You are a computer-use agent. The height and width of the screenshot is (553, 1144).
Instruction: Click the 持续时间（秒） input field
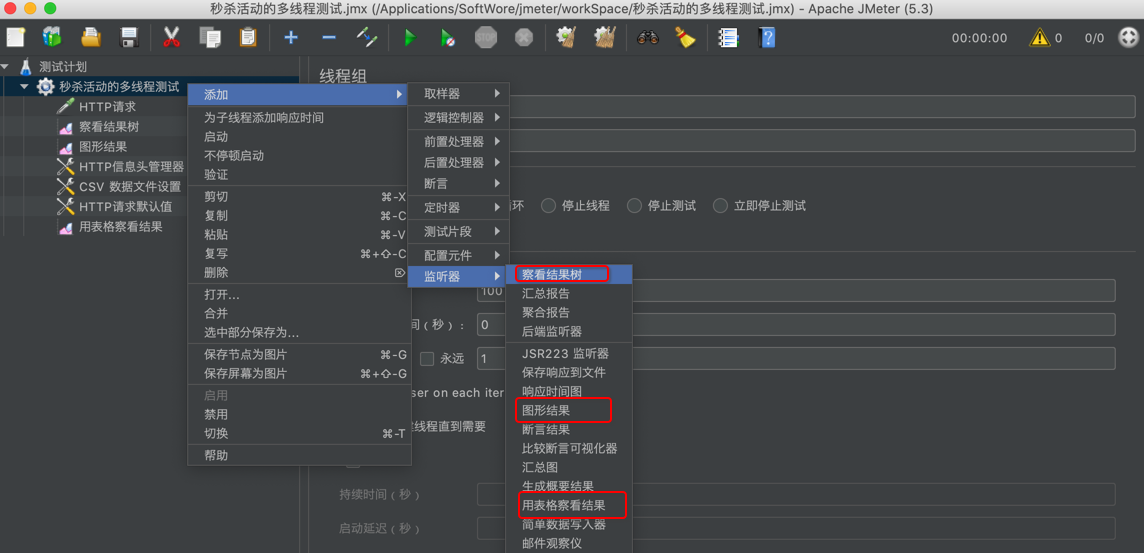click(796, 495)
